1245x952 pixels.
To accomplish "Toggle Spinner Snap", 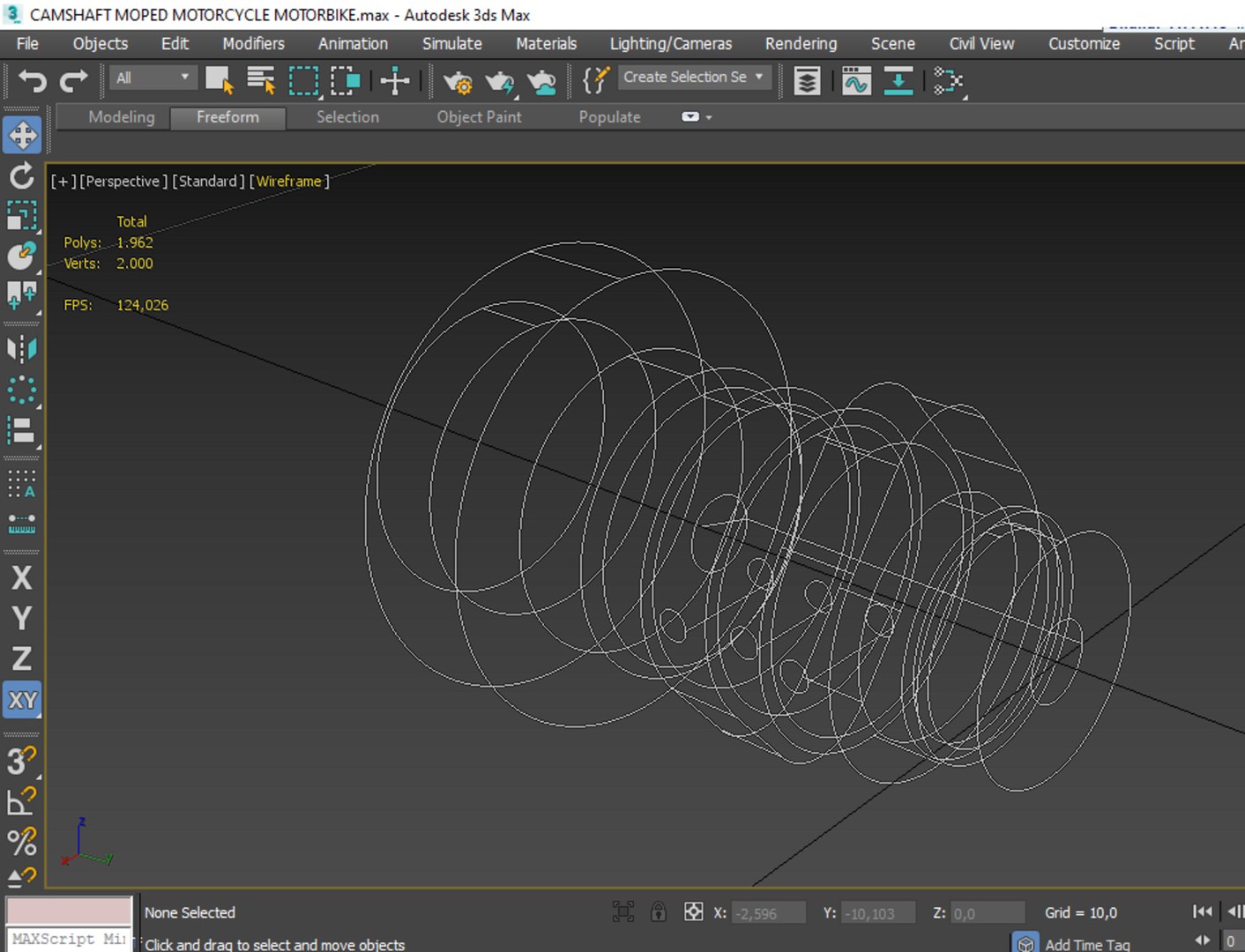I will pos(22,876).
